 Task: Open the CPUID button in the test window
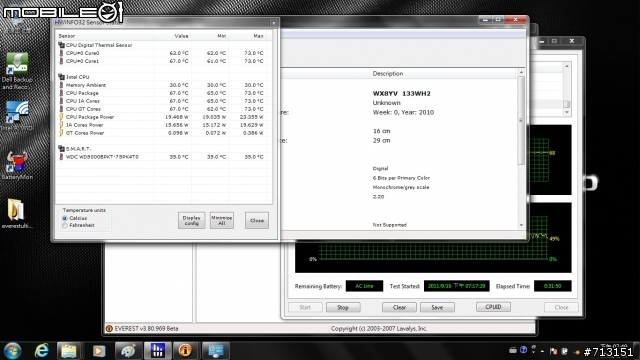pyautogui.click(x=493, y=307)
